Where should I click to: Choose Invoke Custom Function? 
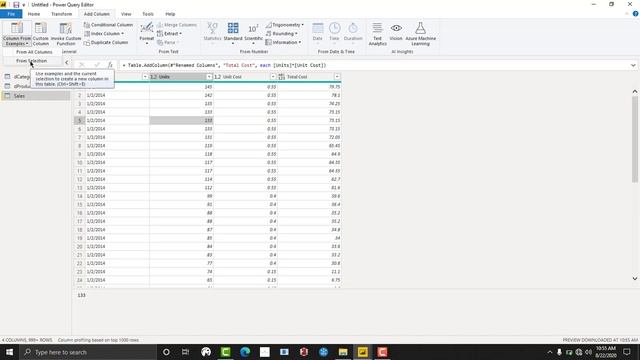pyautogui.click(x=66, y=33)
